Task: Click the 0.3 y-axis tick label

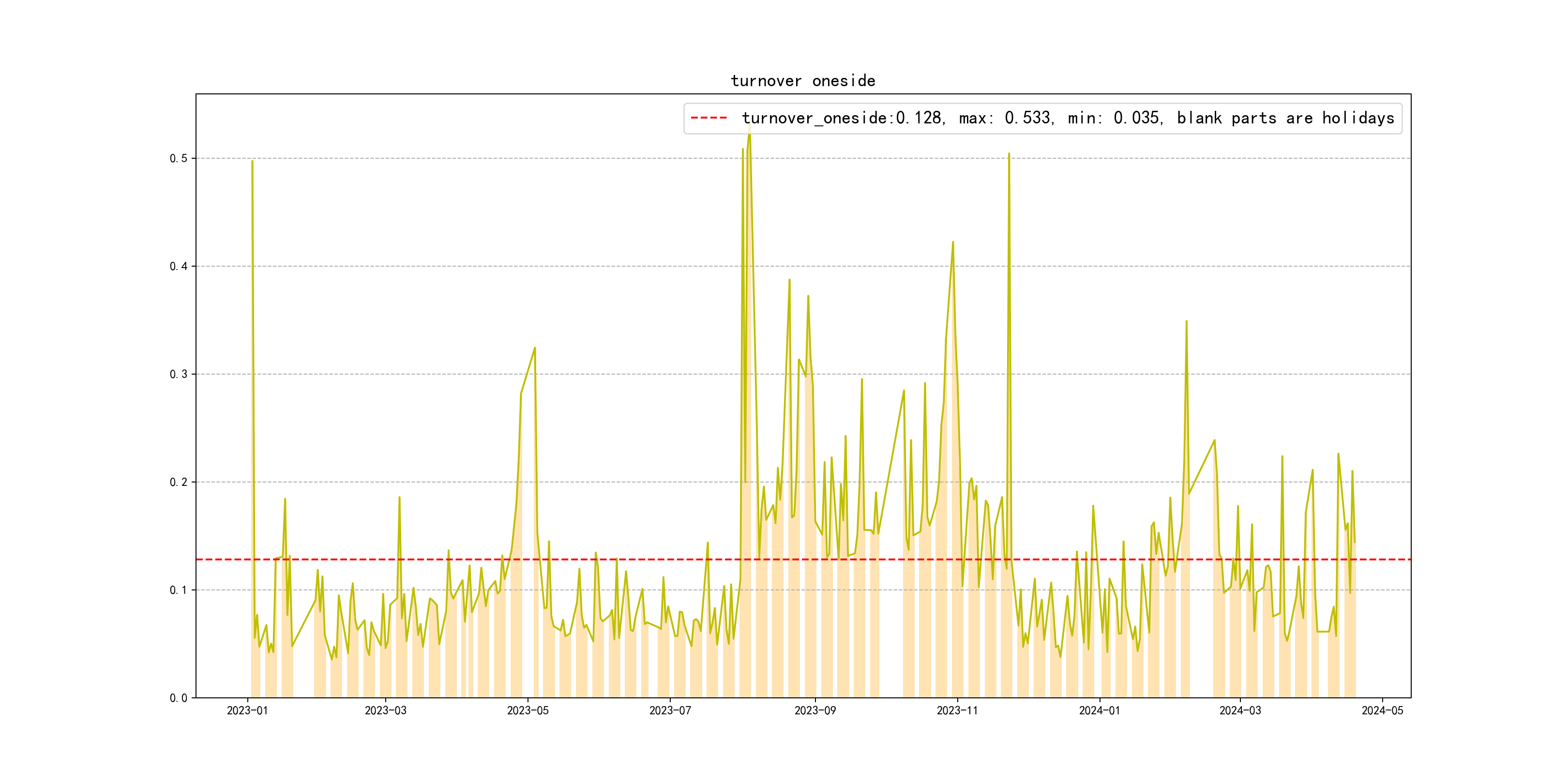Action: point(179,374)
